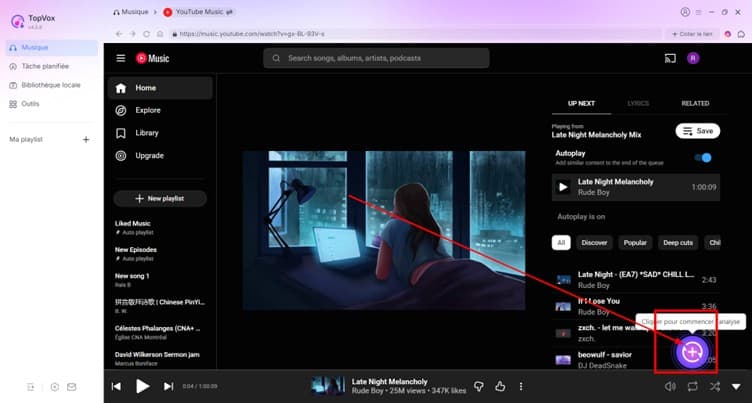Collapse the player page with the down arrow

coord(736,387)
